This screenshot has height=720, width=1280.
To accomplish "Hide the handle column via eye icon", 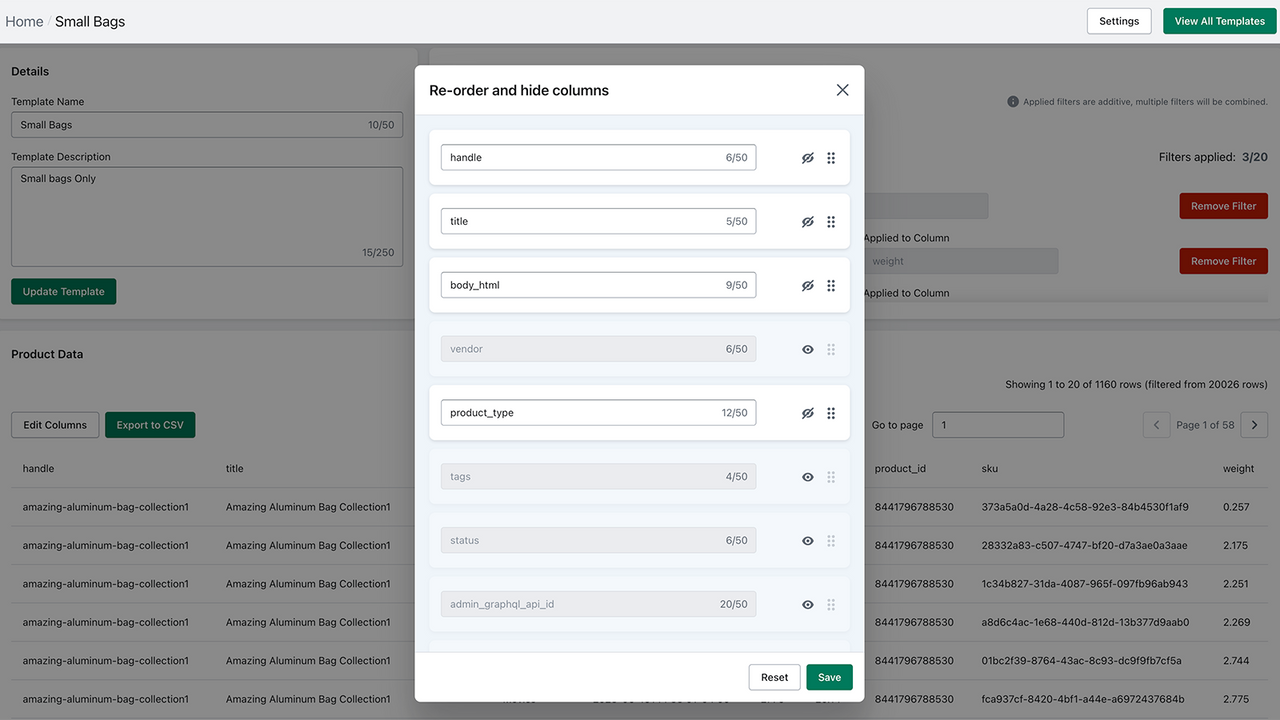I will coord(808,158).
